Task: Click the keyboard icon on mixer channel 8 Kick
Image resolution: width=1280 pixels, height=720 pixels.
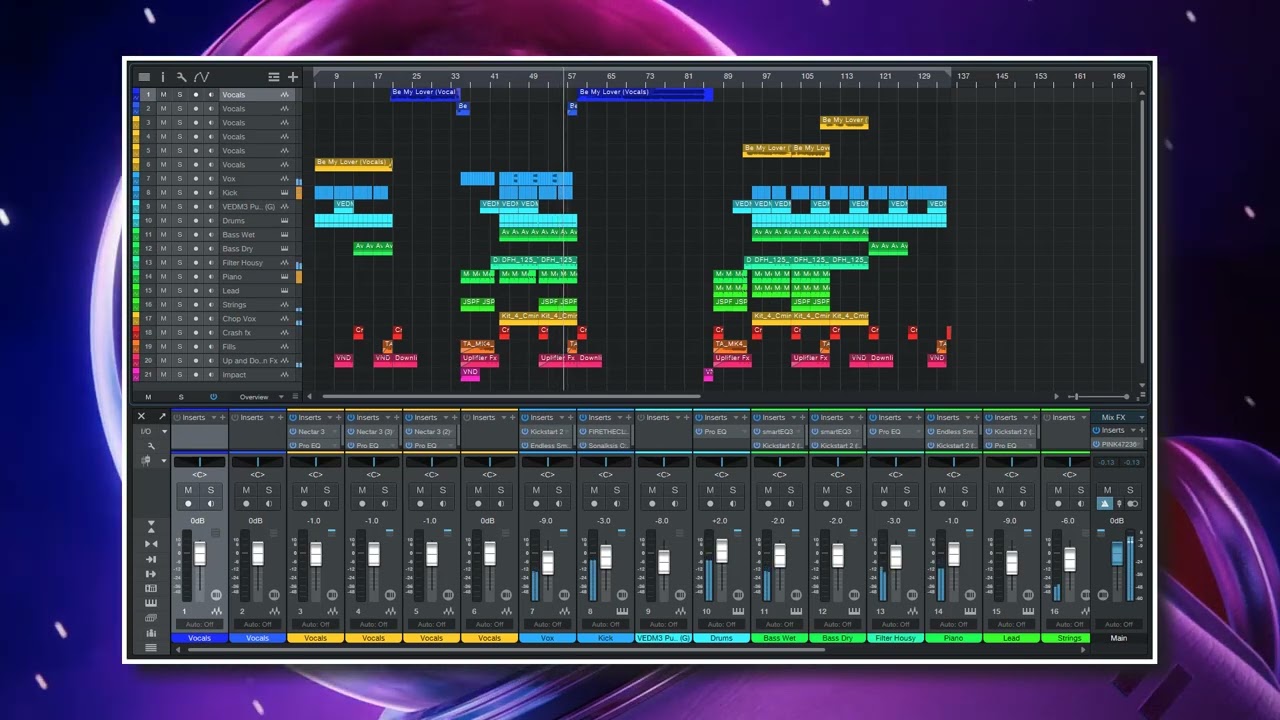Action: (x=623, y=611)
